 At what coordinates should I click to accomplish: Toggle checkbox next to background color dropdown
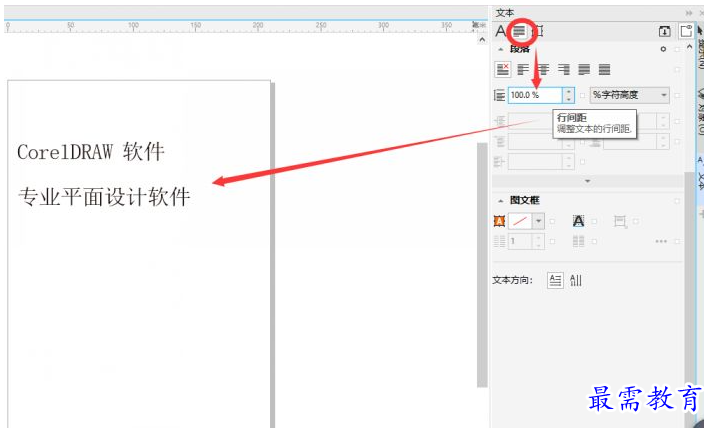pos(552,222)
